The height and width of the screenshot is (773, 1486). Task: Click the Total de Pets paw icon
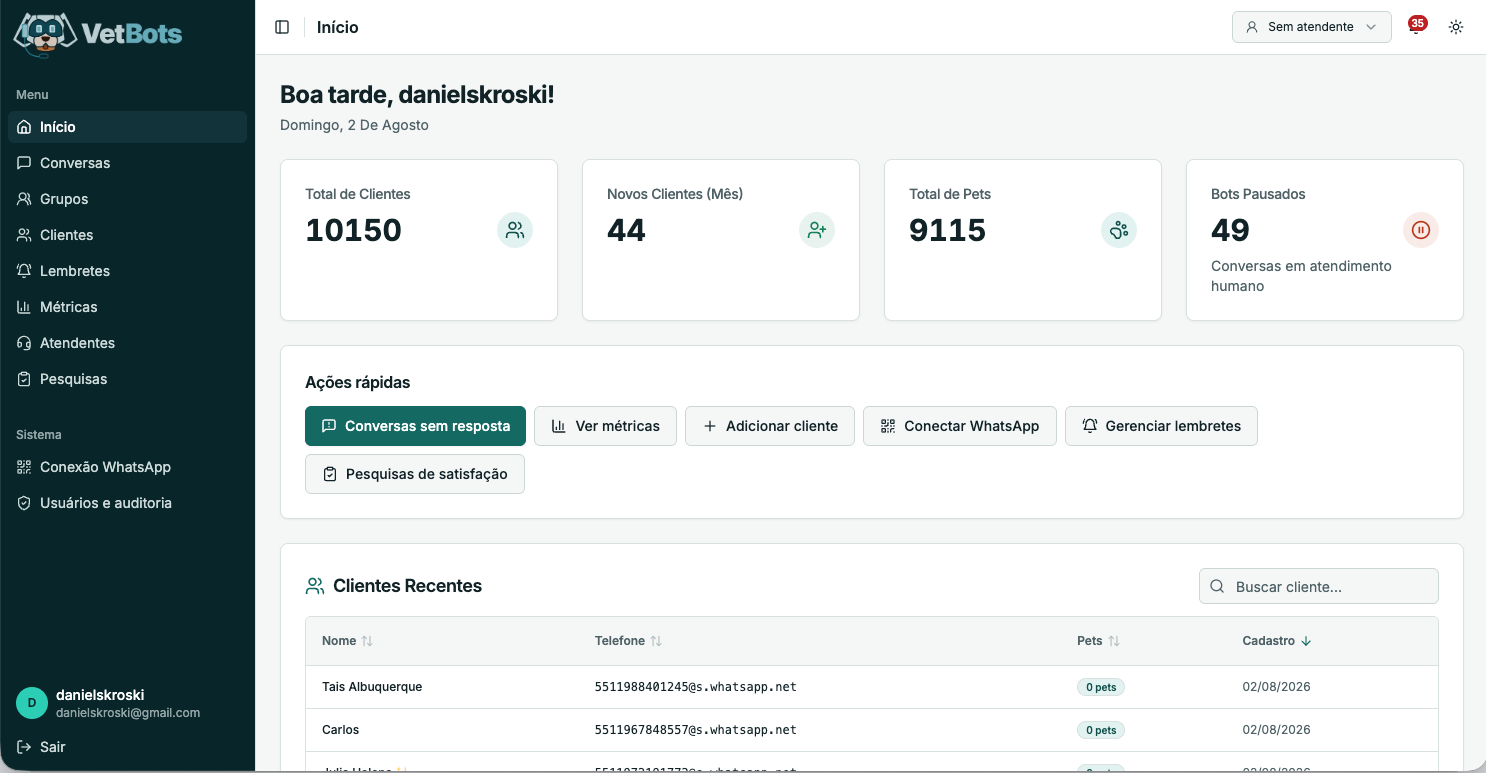[x=1119, y=230]
